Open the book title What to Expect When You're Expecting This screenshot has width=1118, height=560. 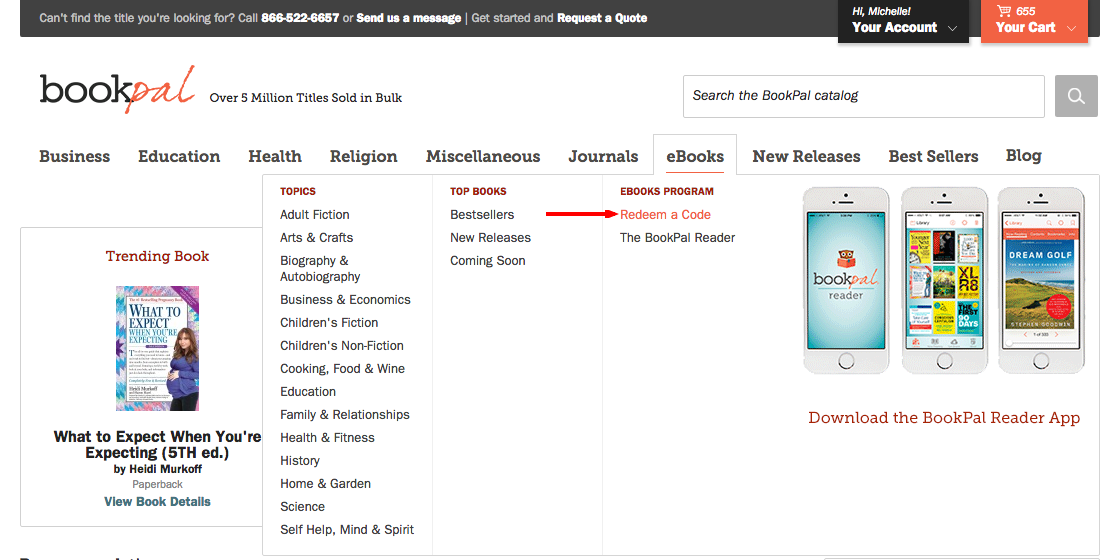[x=158, y=444]
